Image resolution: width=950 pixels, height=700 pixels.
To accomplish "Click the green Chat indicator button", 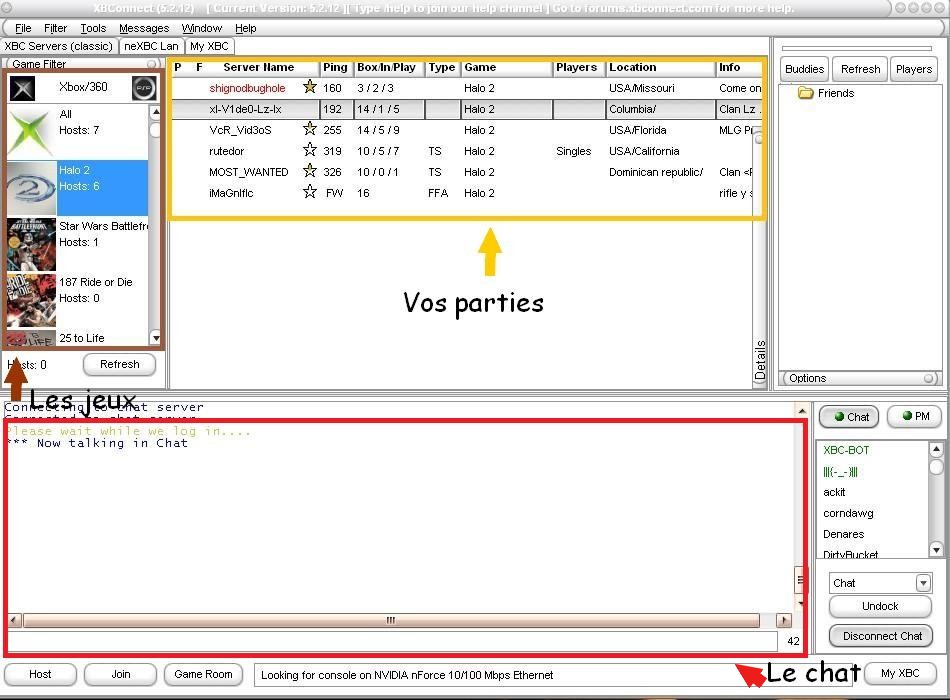I will coord(849,417).
